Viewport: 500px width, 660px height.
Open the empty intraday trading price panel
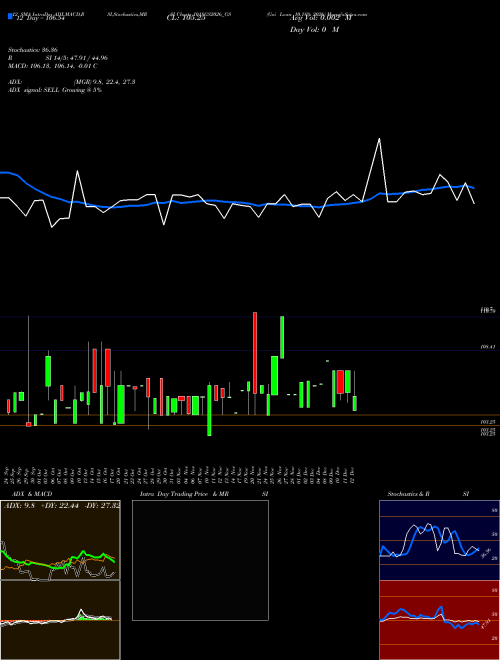point(200,560)
